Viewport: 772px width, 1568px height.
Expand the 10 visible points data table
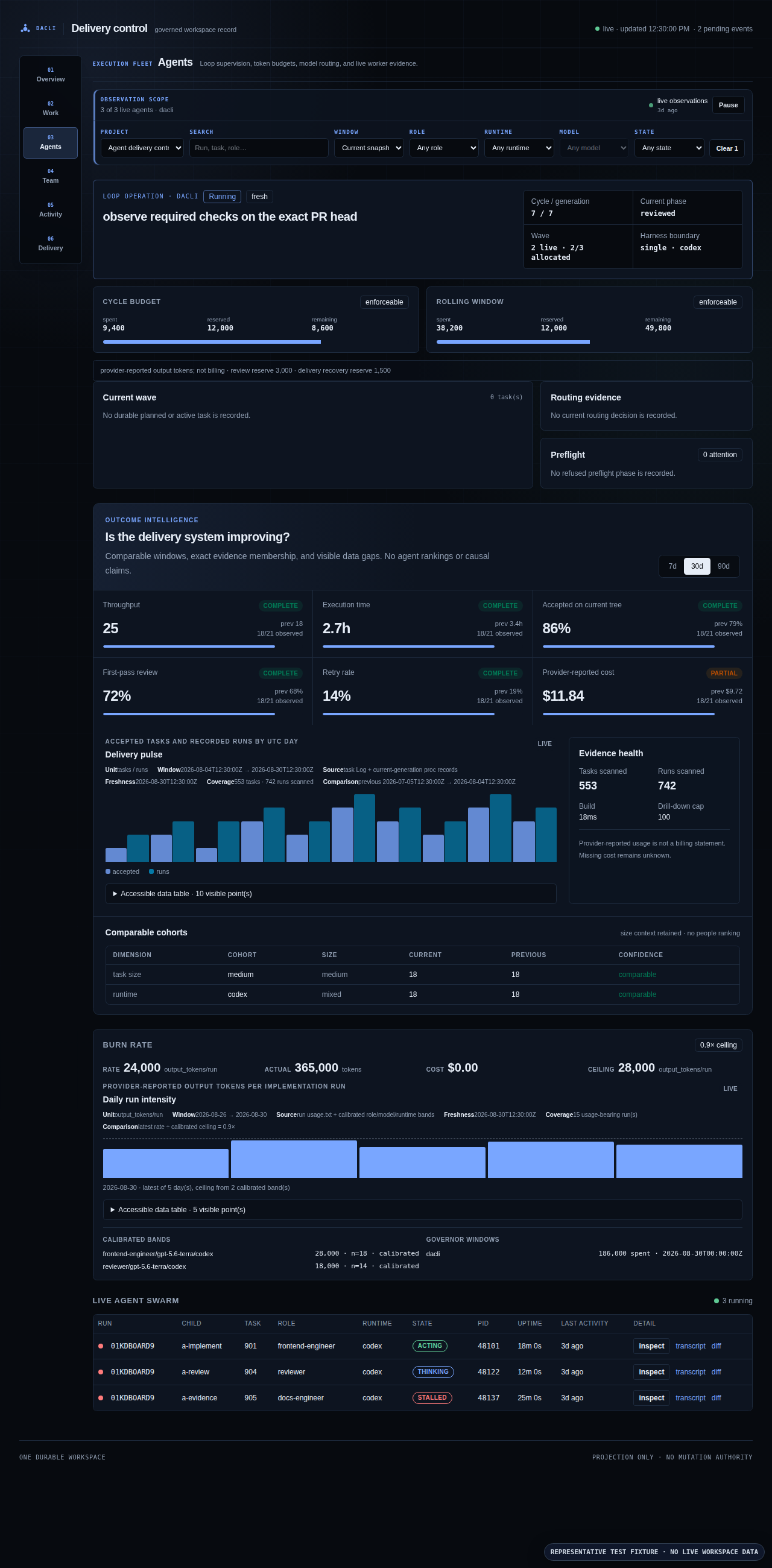coord(331,894)
